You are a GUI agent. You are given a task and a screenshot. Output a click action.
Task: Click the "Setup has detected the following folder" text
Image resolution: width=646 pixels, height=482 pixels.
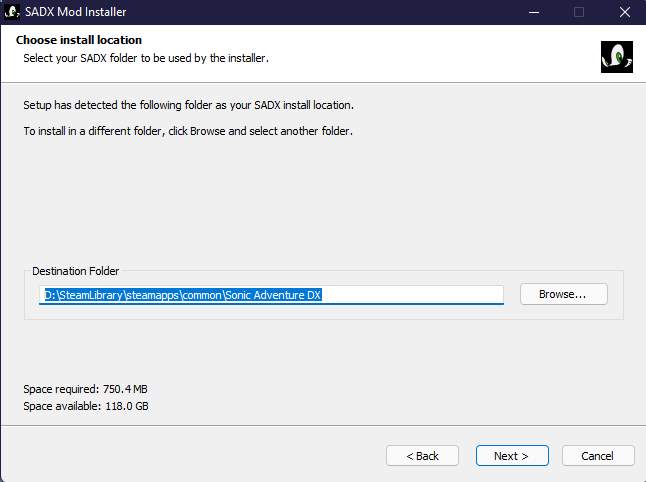189,104
